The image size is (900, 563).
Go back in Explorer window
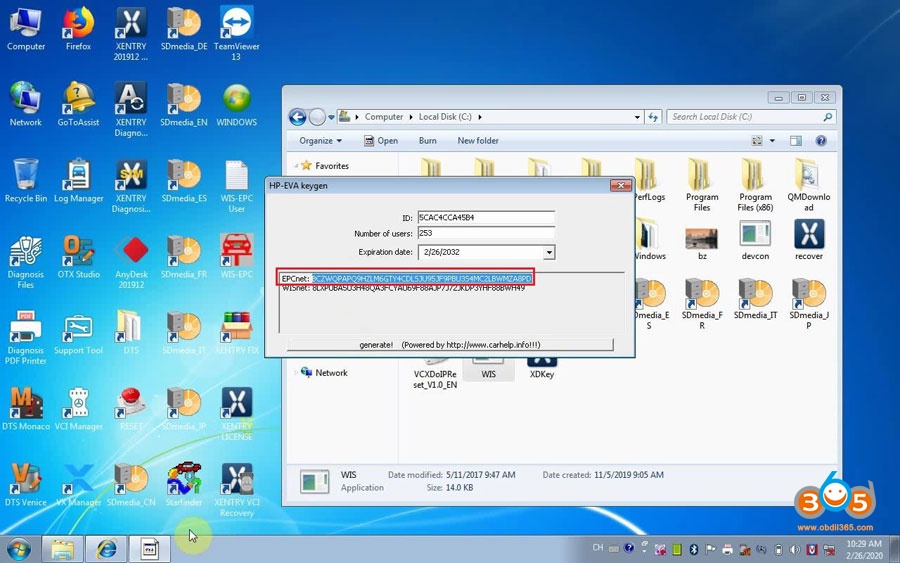click(297, 117)
